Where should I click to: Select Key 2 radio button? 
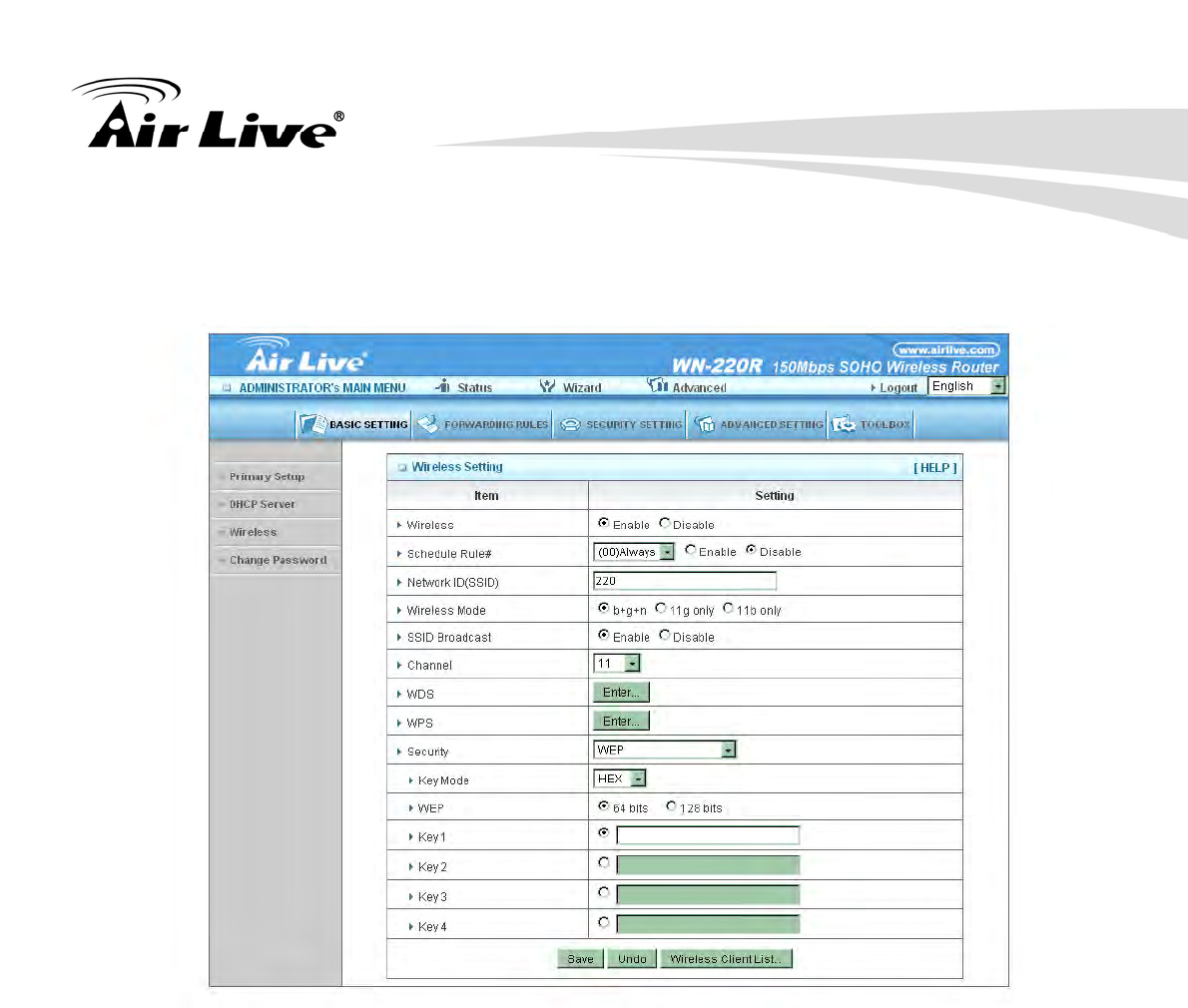[604, 863]
